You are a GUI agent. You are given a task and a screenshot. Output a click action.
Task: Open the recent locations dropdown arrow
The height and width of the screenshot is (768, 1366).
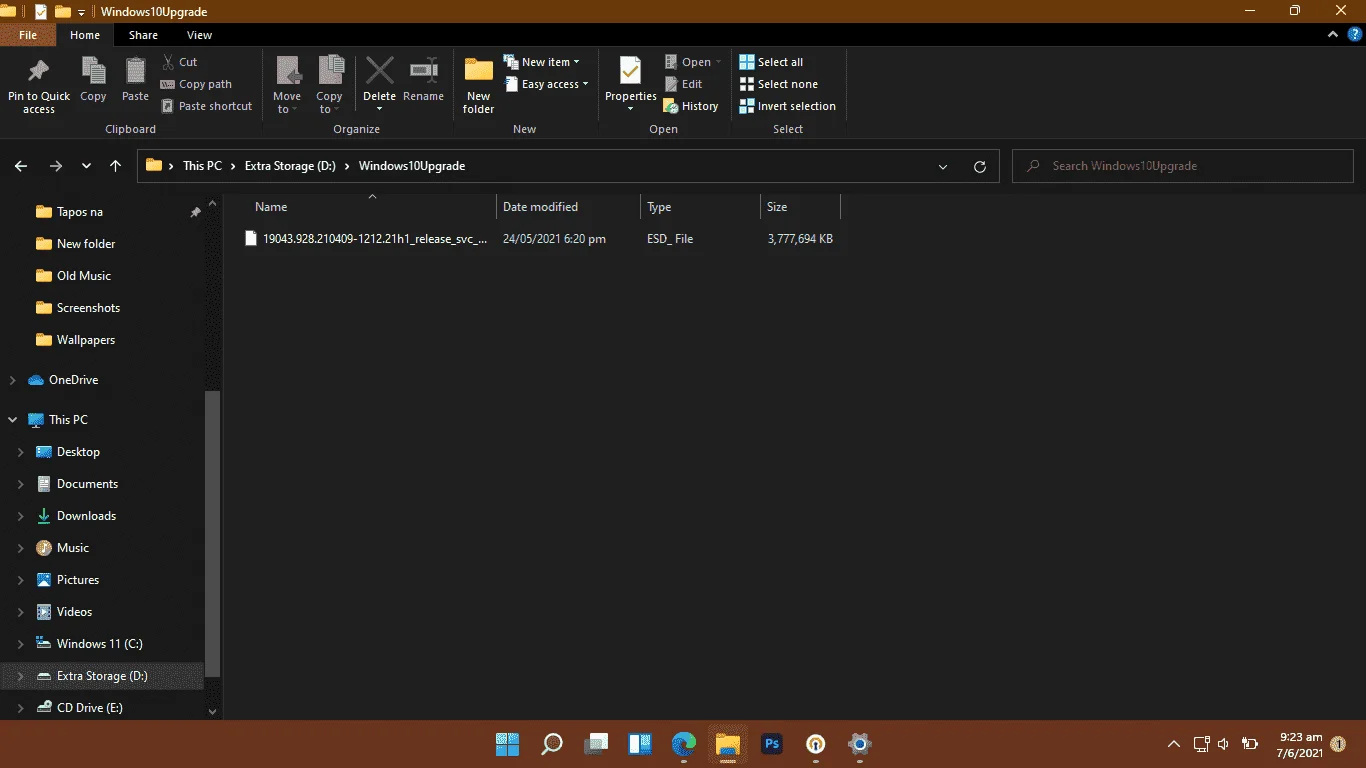coord(86,166)
